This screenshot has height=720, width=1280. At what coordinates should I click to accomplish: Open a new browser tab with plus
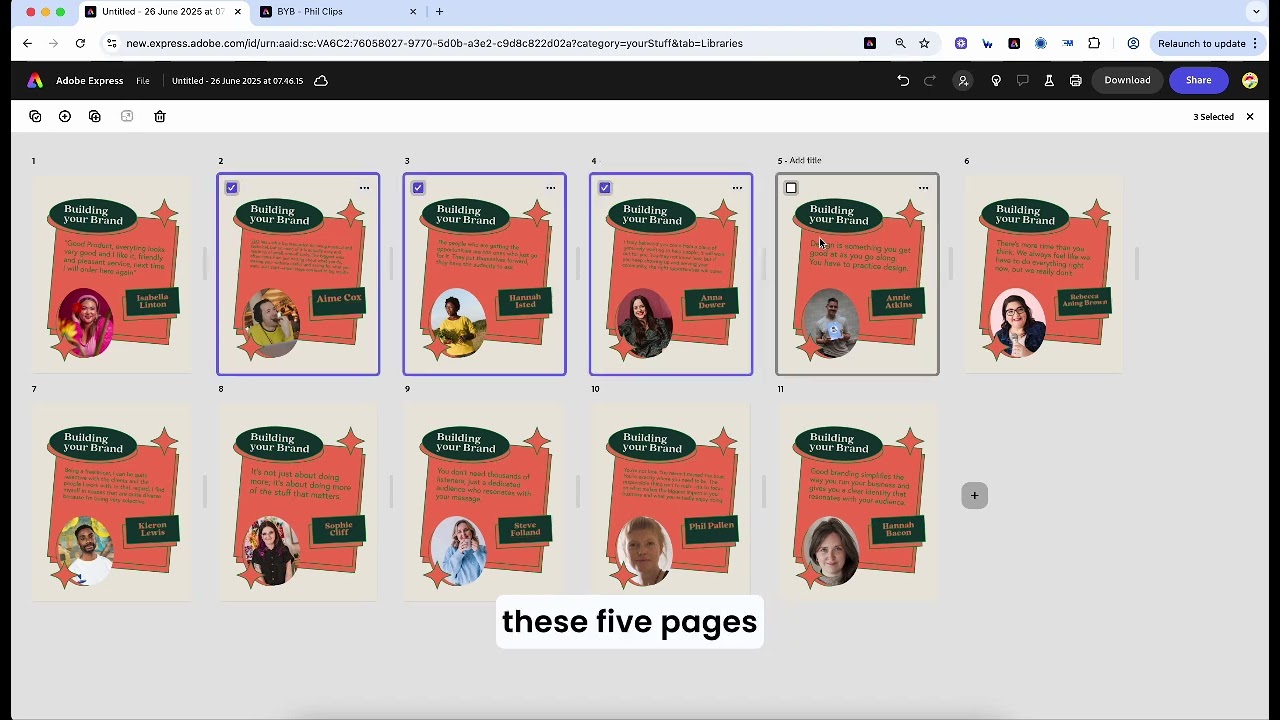click(x=439, y=12)
